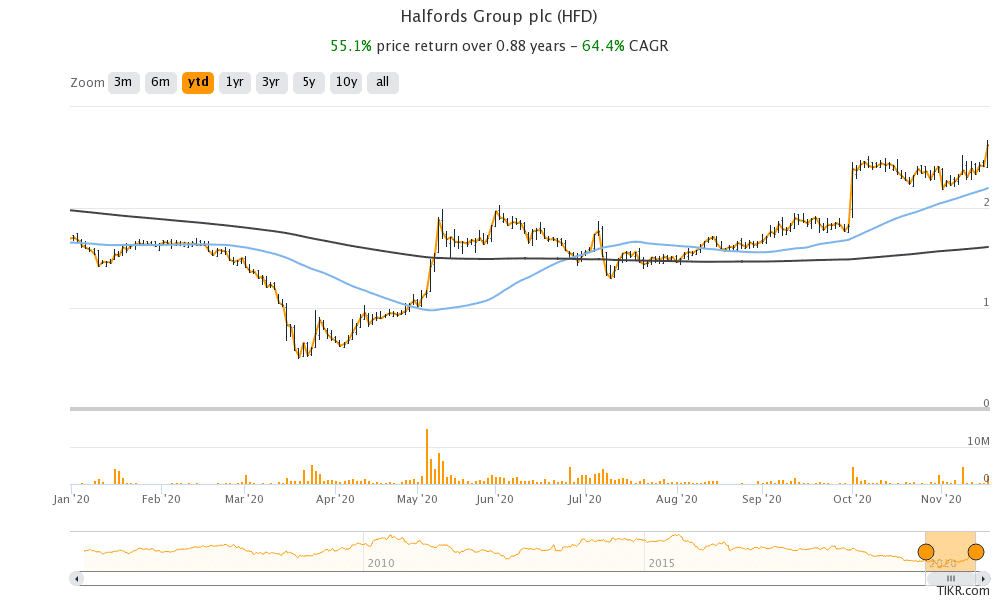Image resolution: width=1000 pixels, height=600 pixels.
Task: Click the 2015 label in the navigator
Action: click(662, 564)
